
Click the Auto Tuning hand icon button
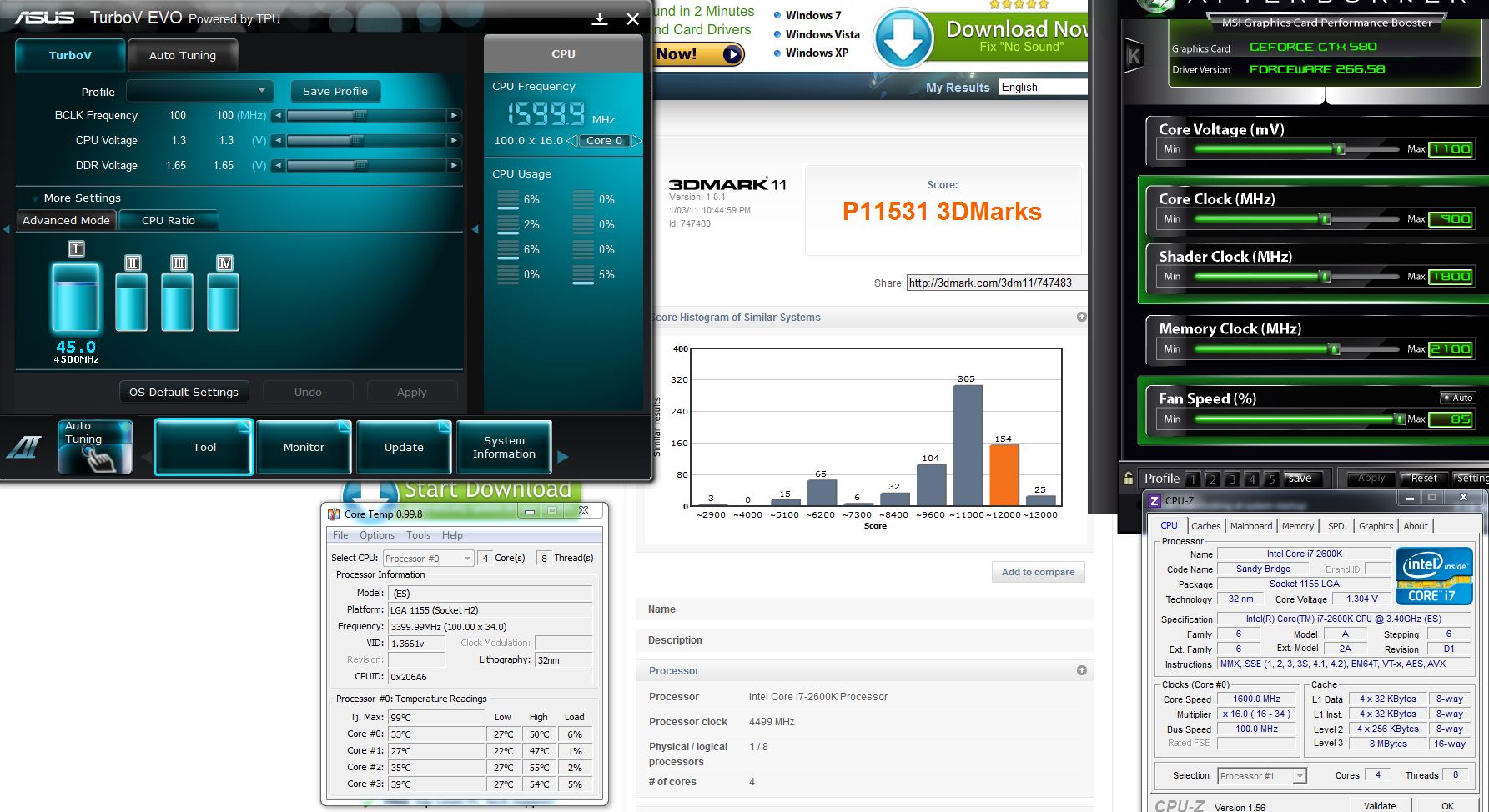point(95,447)
